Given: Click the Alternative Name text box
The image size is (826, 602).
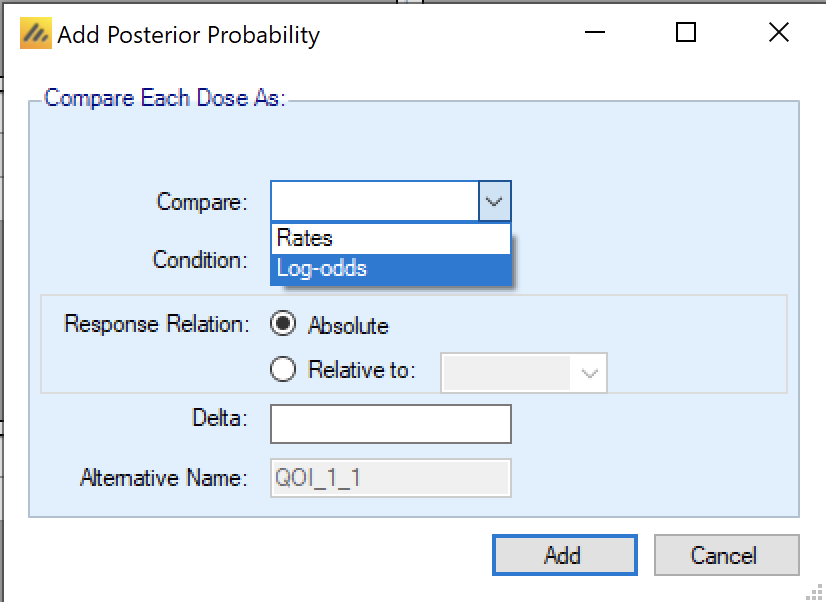Looking at the screenshot, I should [x=390, y=478].
